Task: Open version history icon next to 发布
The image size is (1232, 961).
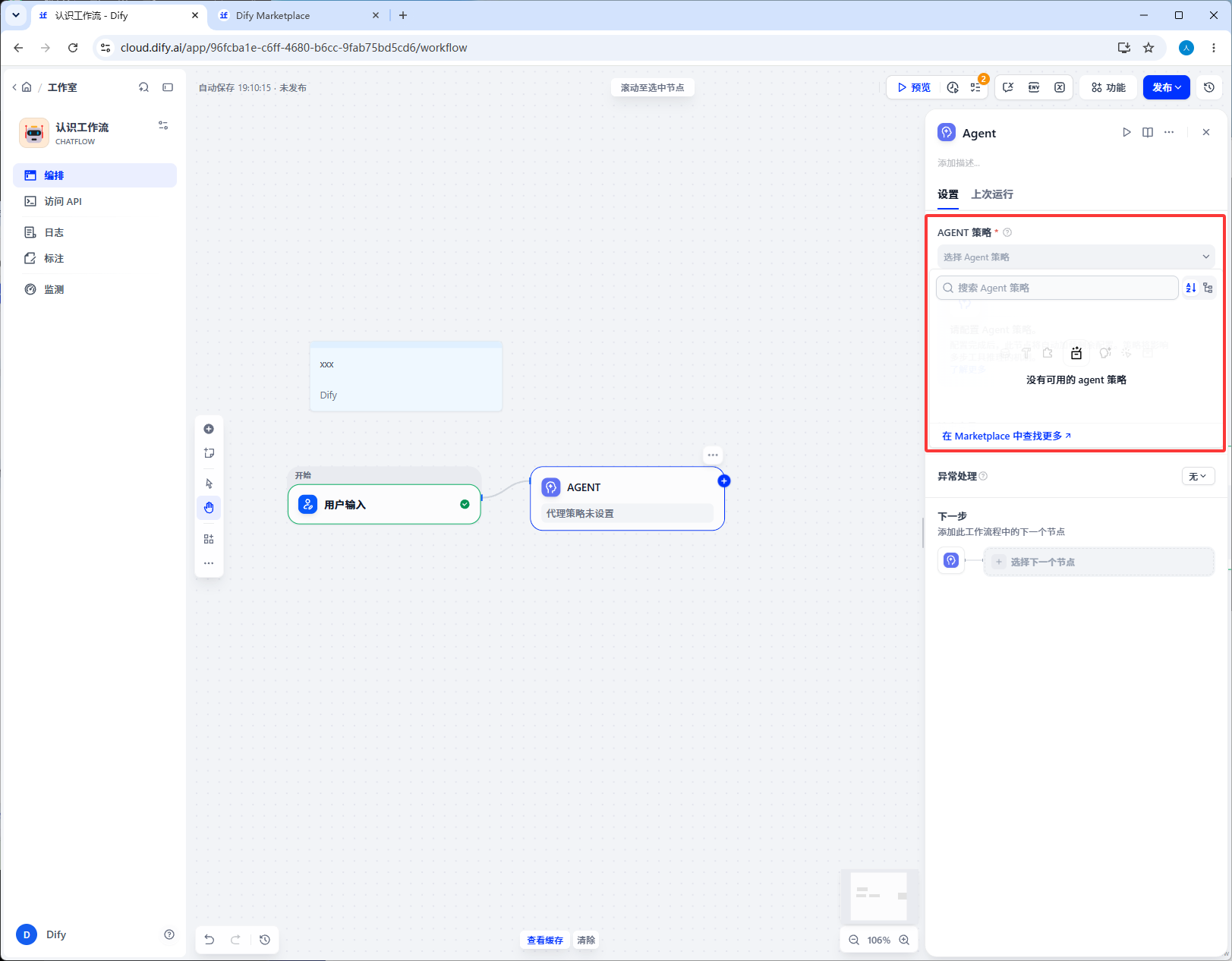Action: point(1209,87)
